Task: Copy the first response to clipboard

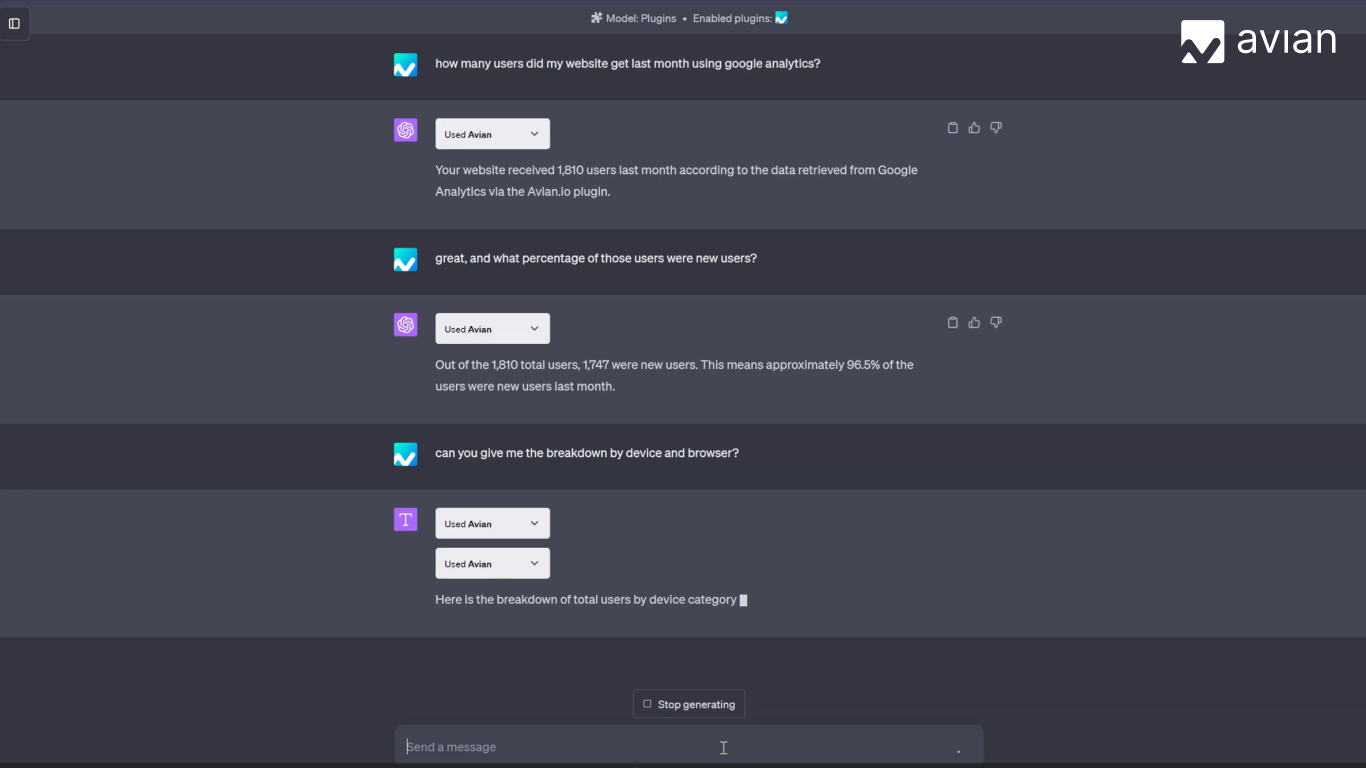Action: (952, 127)
